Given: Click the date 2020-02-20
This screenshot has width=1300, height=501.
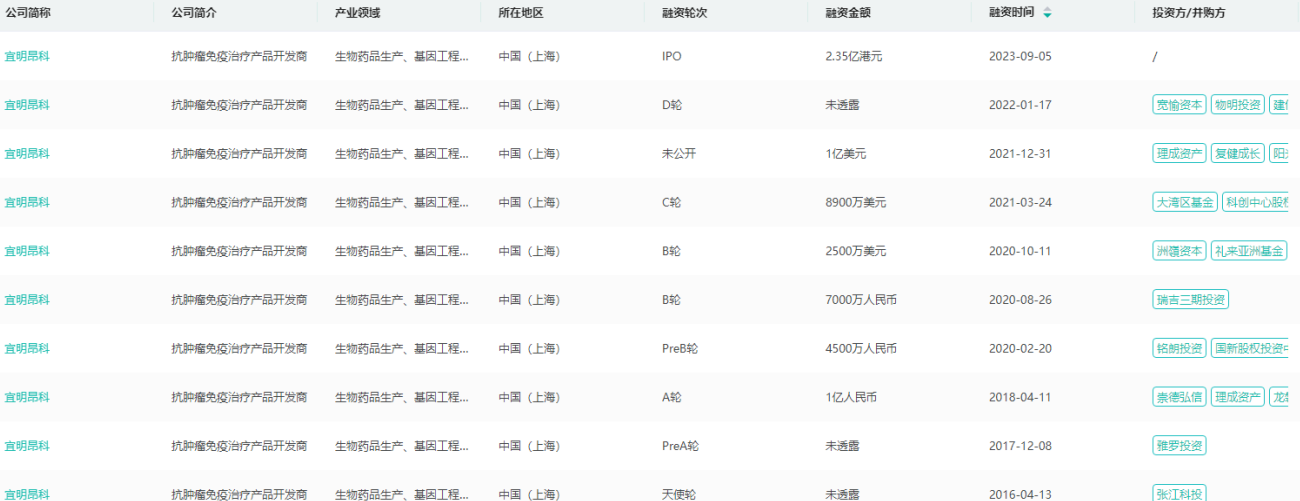Looking at the screenshot, I should pyautogui.click(x=1020, y=349).
